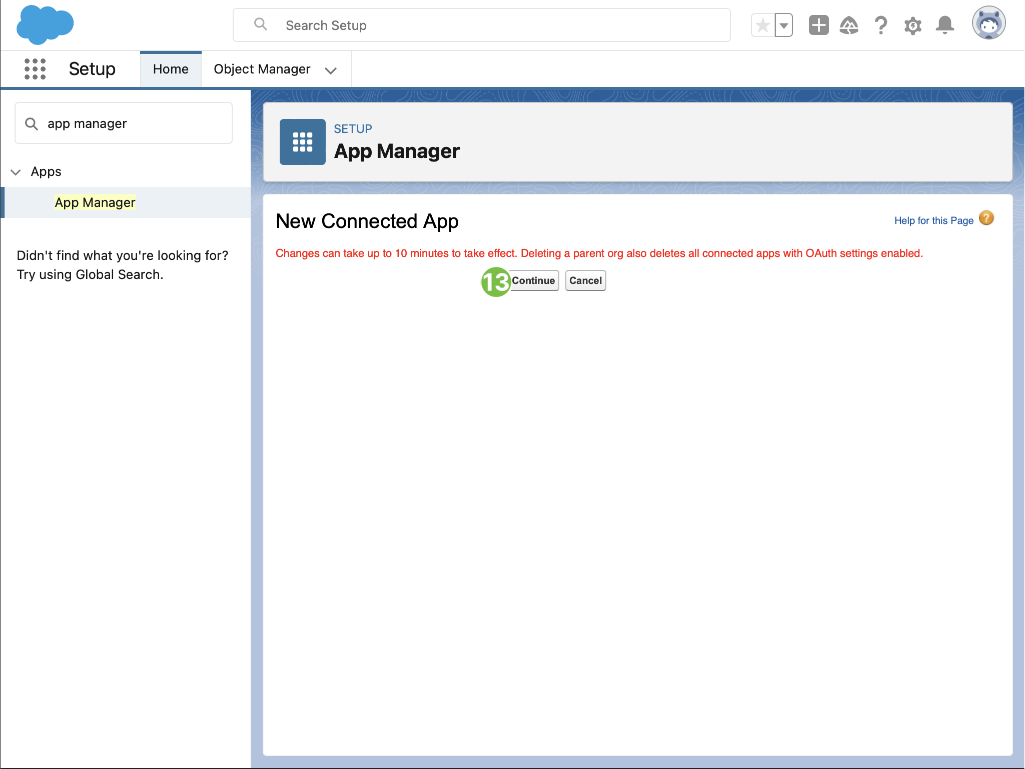Click the question mark help icon
This screenshot has width=1025, height=769.
(881, 26)
